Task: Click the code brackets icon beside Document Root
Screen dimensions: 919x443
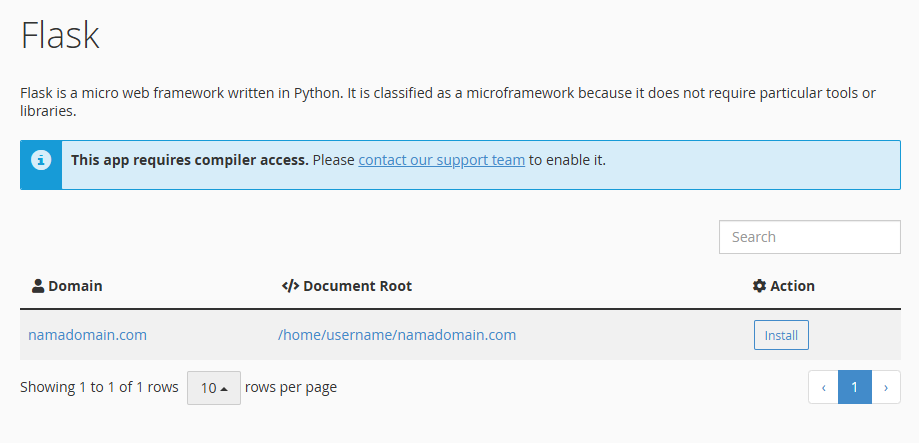Action: click(x=290, y=286)
